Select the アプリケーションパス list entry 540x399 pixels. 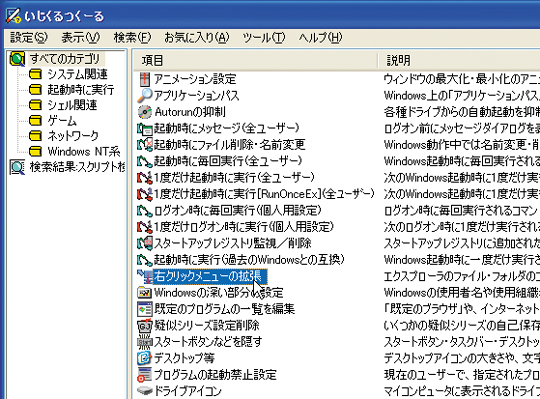tap(196, 95)
